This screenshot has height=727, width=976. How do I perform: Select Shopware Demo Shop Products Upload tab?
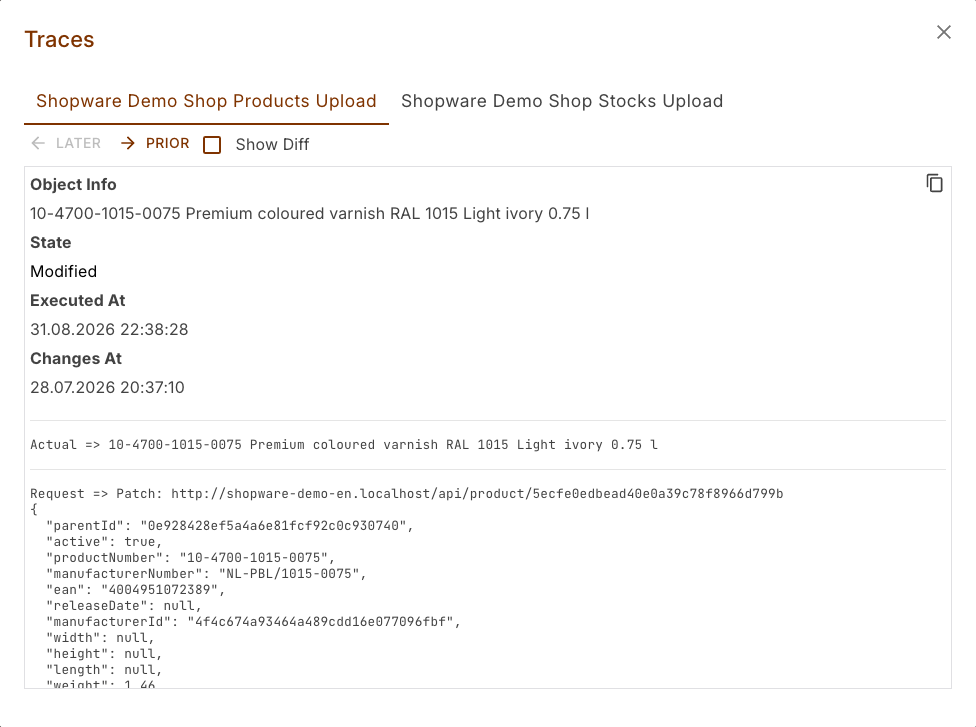tap(206, 101)
